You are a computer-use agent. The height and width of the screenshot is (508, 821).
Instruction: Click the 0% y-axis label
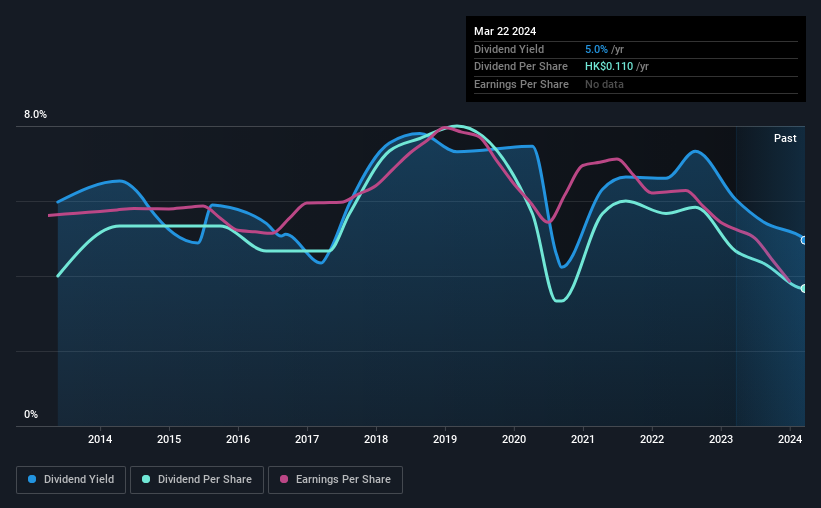(x=31, y=414)
